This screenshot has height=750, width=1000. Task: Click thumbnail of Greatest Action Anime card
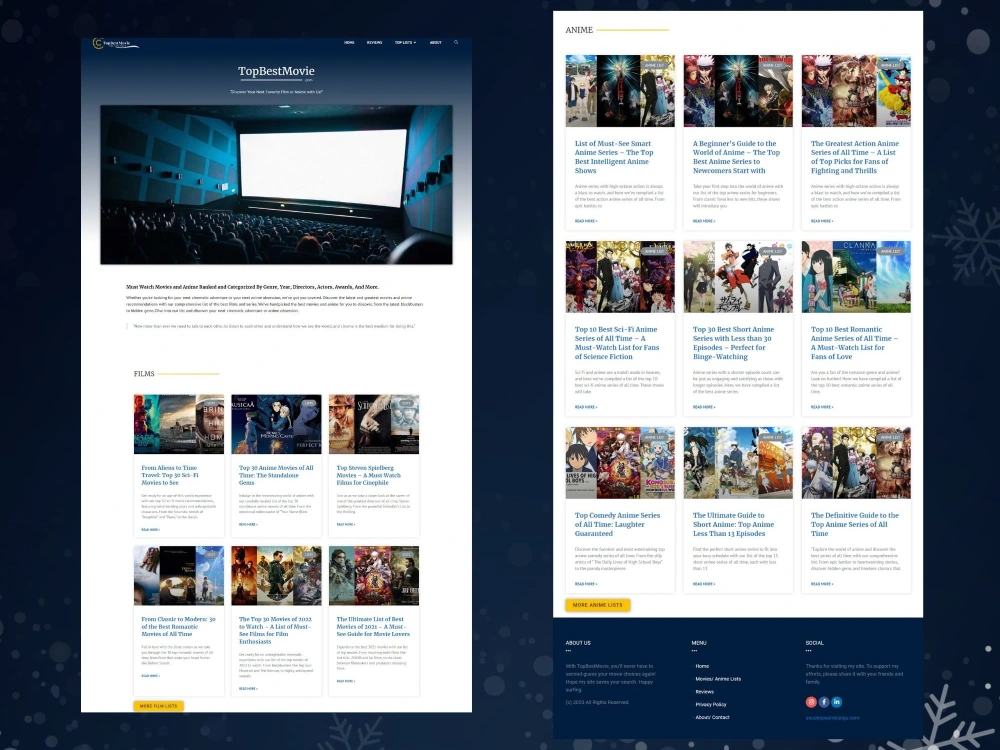point(856,91)
